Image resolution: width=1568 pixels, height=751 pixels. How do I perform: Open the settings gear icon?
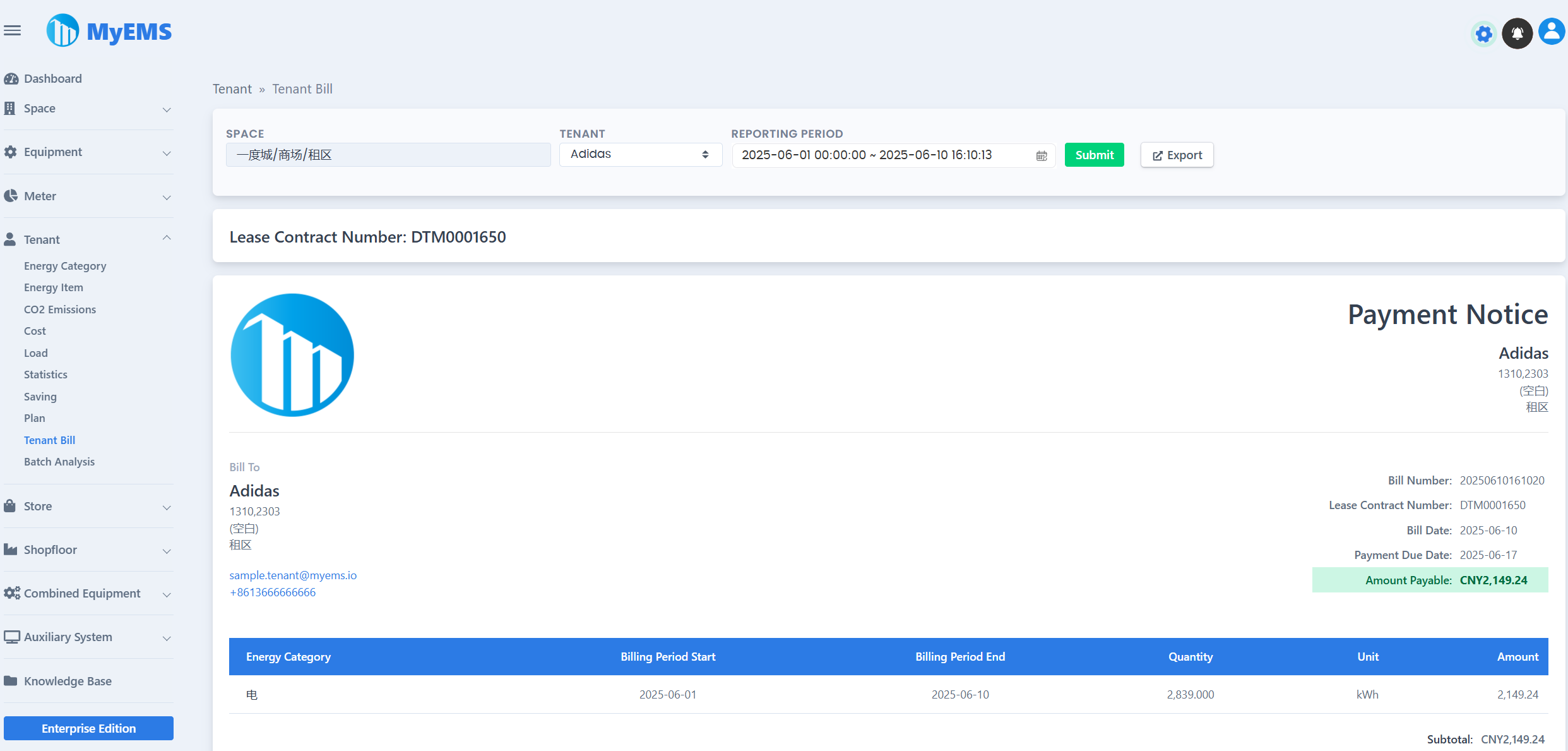[1483, 33]
